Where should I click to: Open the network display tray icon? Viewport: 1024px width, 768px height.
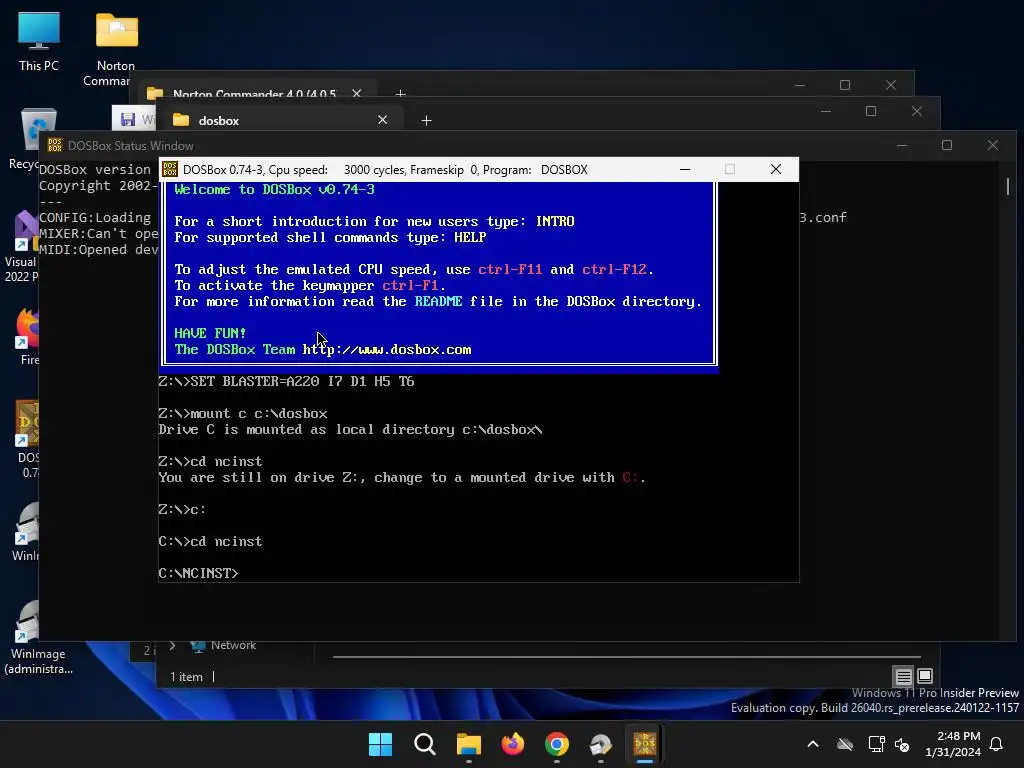pyautogui.click(x=876, y=744)
